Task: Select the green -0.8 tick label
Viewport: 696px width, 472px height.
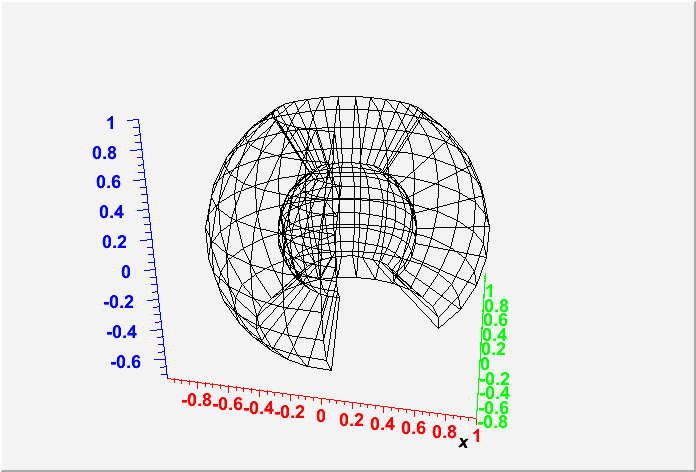Action: click(x=494, y=421)
